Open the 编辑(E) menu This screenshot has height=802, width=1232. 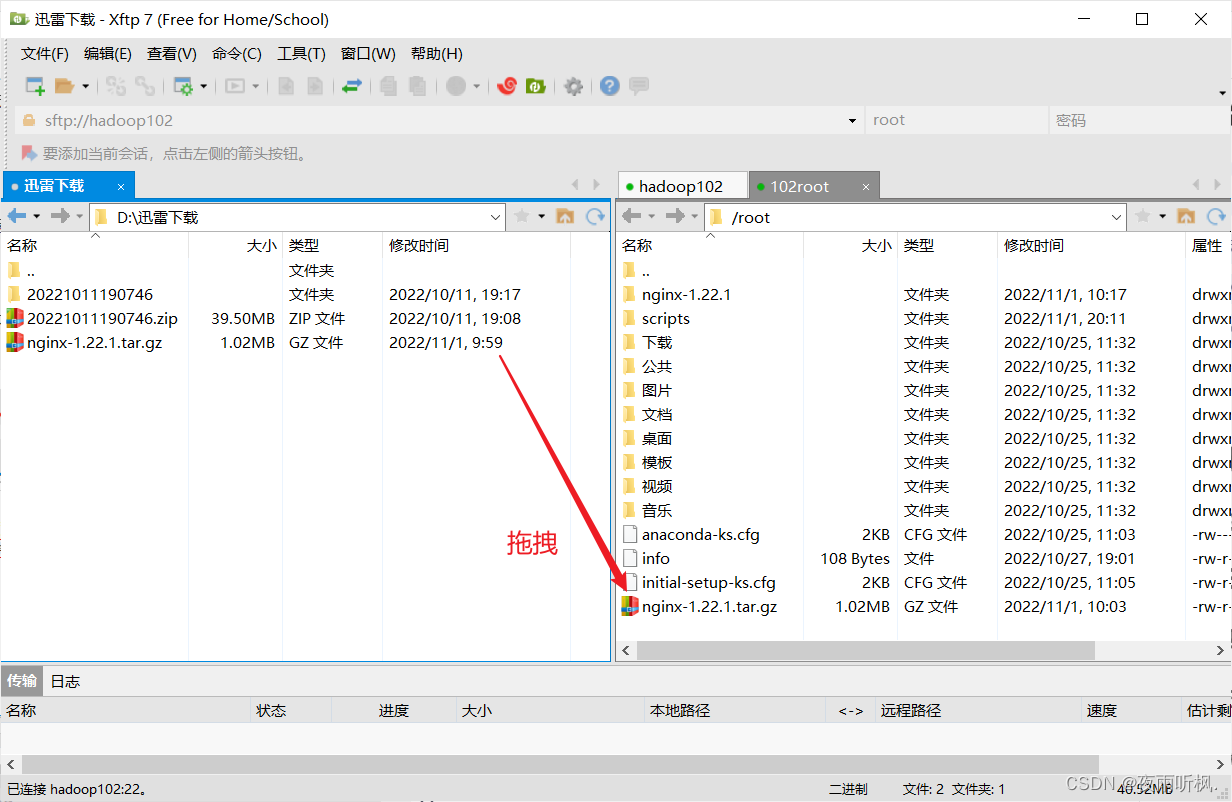(108, 54)
